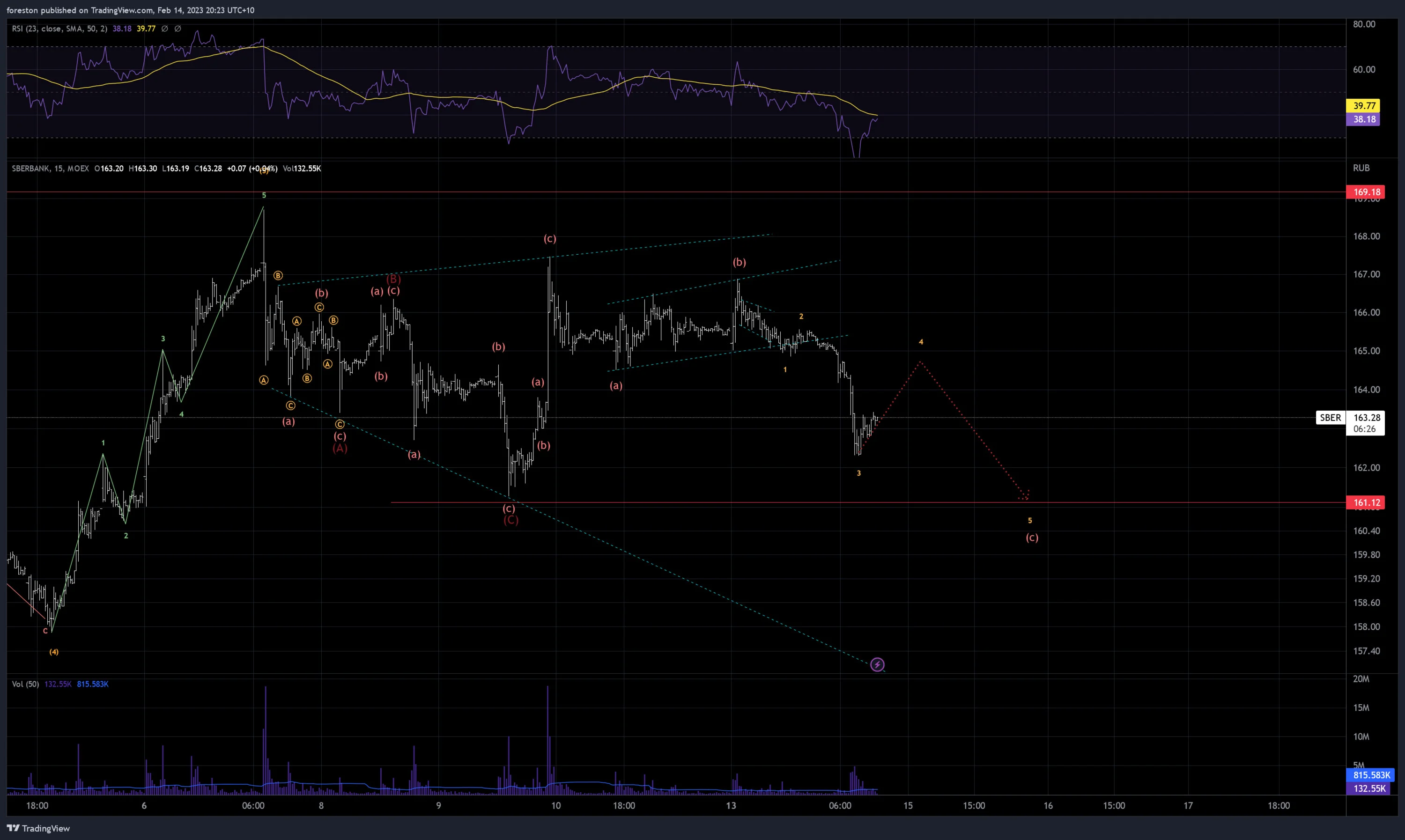
Task: Click the TradingView logo at bottom left
Action: (x=38, y=828)
